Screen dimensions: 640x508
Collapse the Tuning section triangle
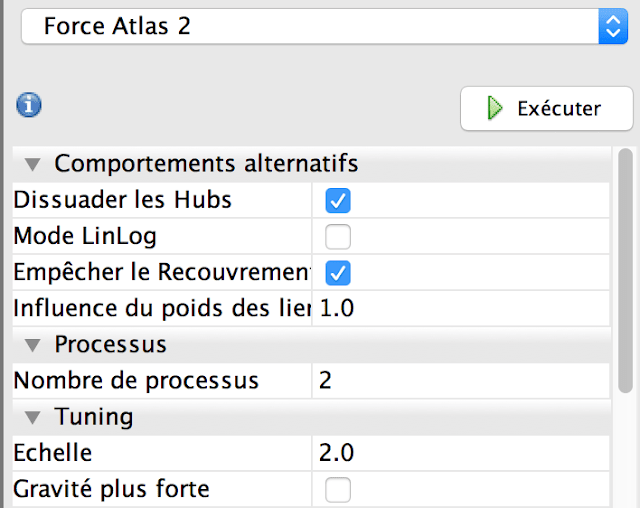pos(32,417)
